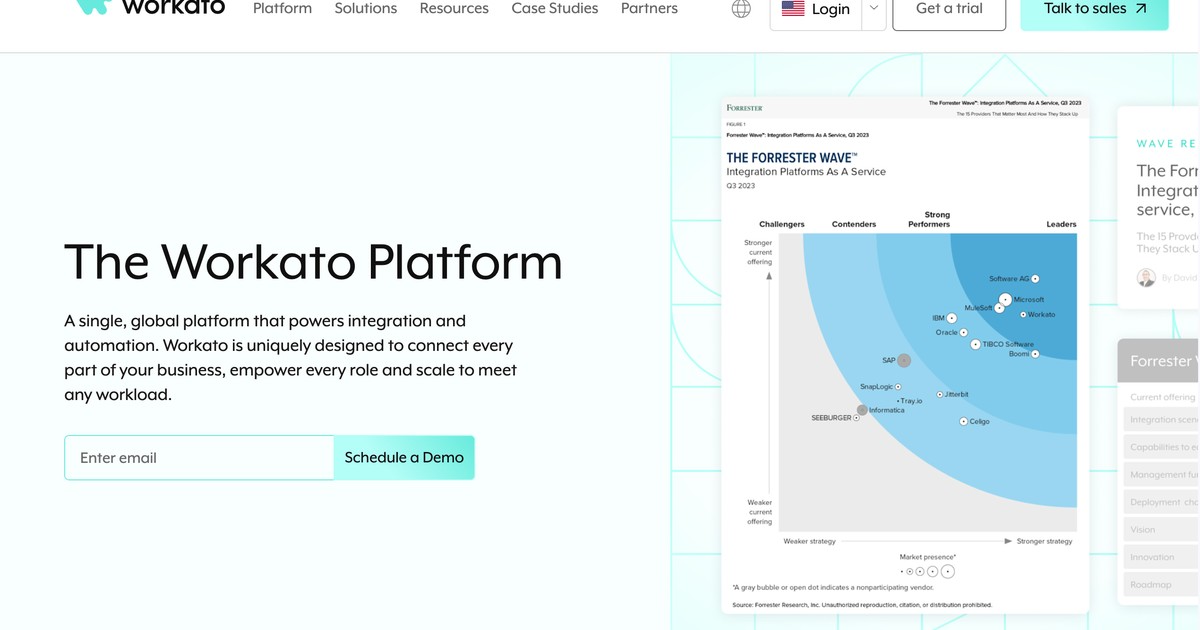Expand the Login dropdown chevron
The width and height of the screenshot is (1200, 630).
(874, 8)
